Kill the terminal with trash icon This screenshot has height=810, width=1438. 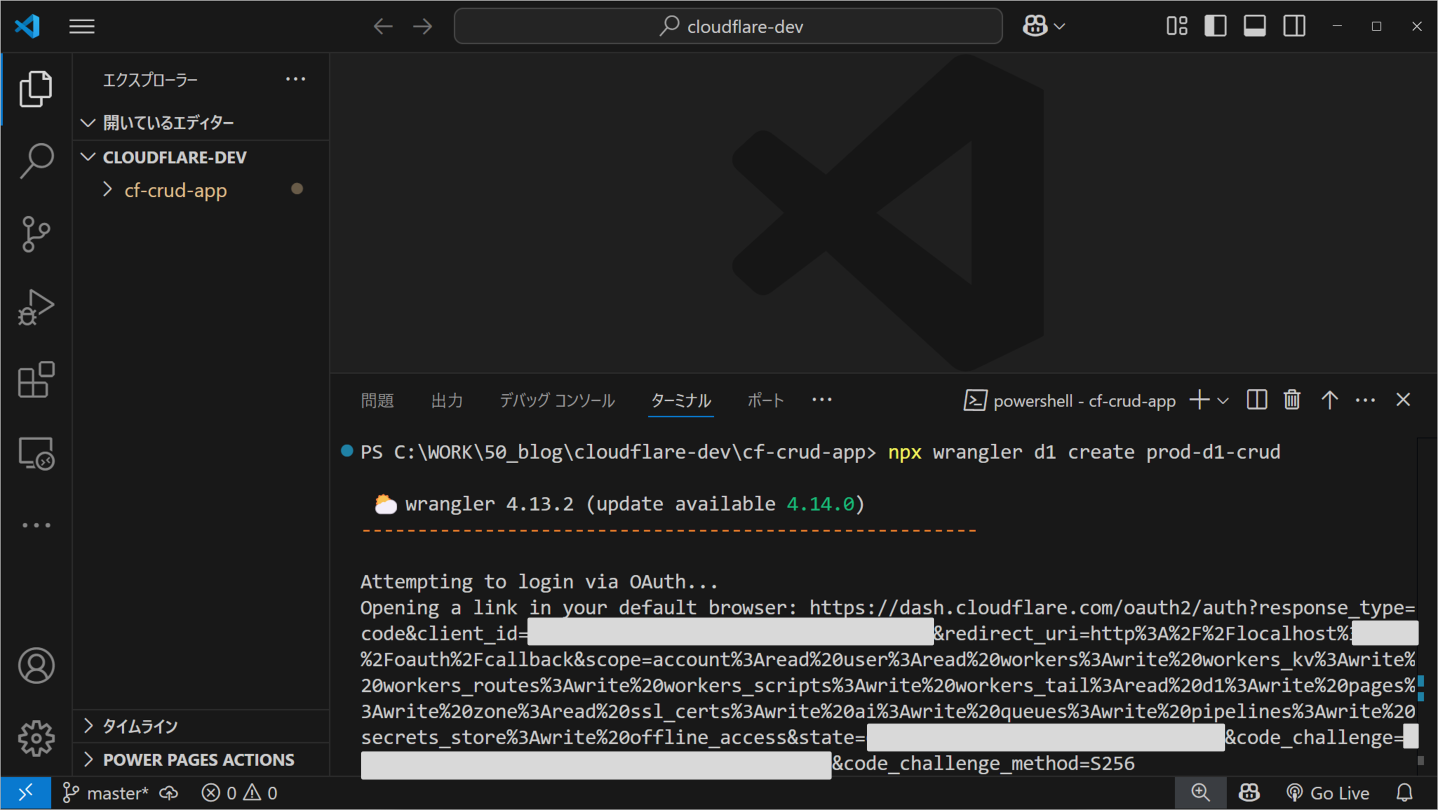pyautogui.click(x=1292, y=400)
